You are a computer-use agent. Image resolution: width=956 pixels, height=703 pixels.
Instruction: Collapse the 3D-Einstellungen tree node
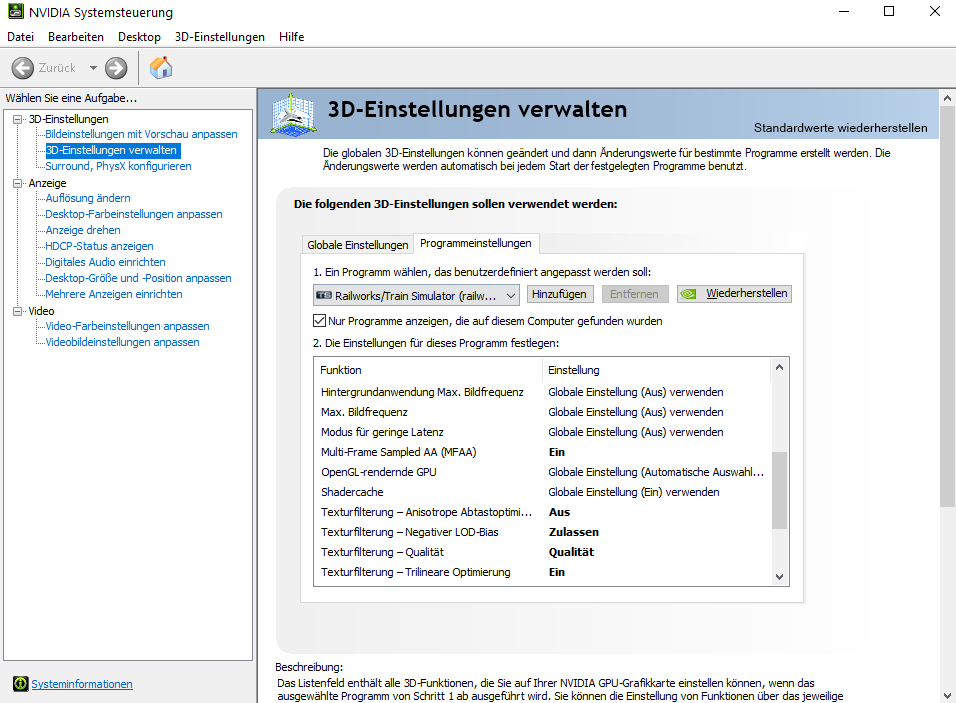[x=17, y=119]
